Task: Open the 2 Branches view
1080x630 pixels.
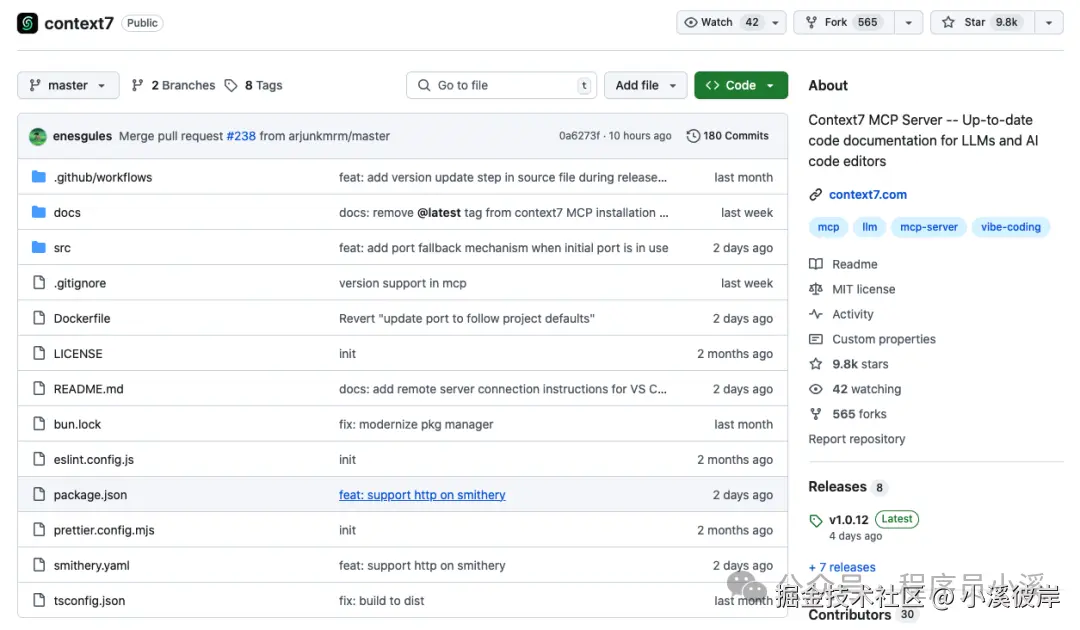Action: [x=173, y=86]
